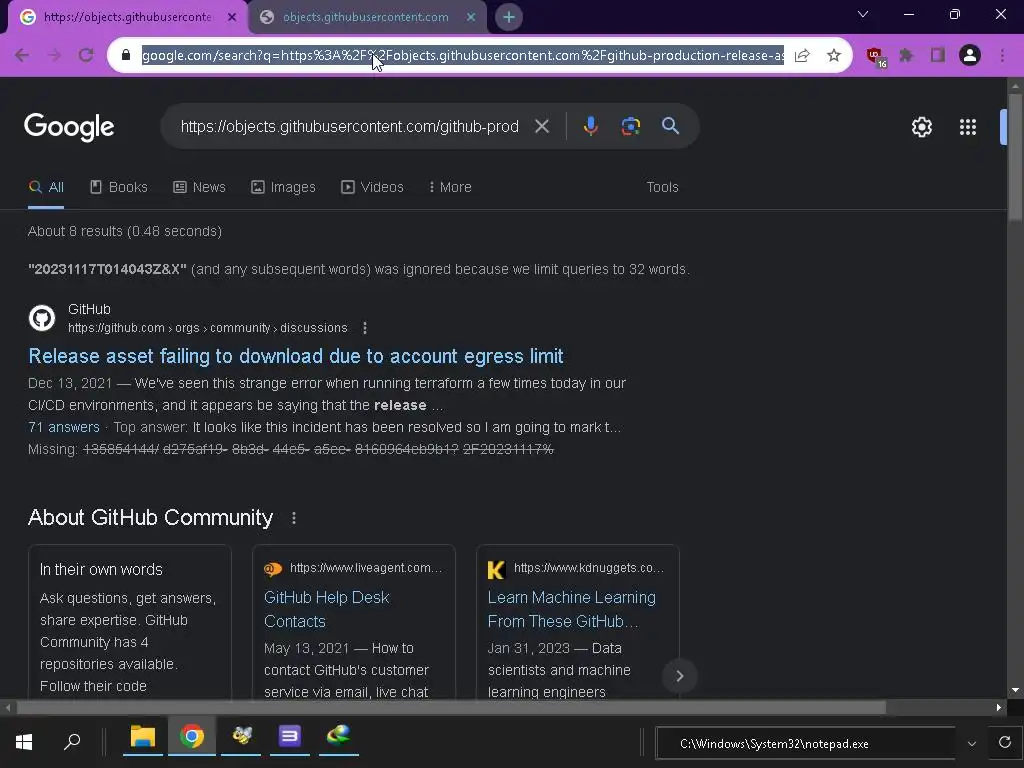
Task: Switch to Videos results
Action: pos(372,187)
